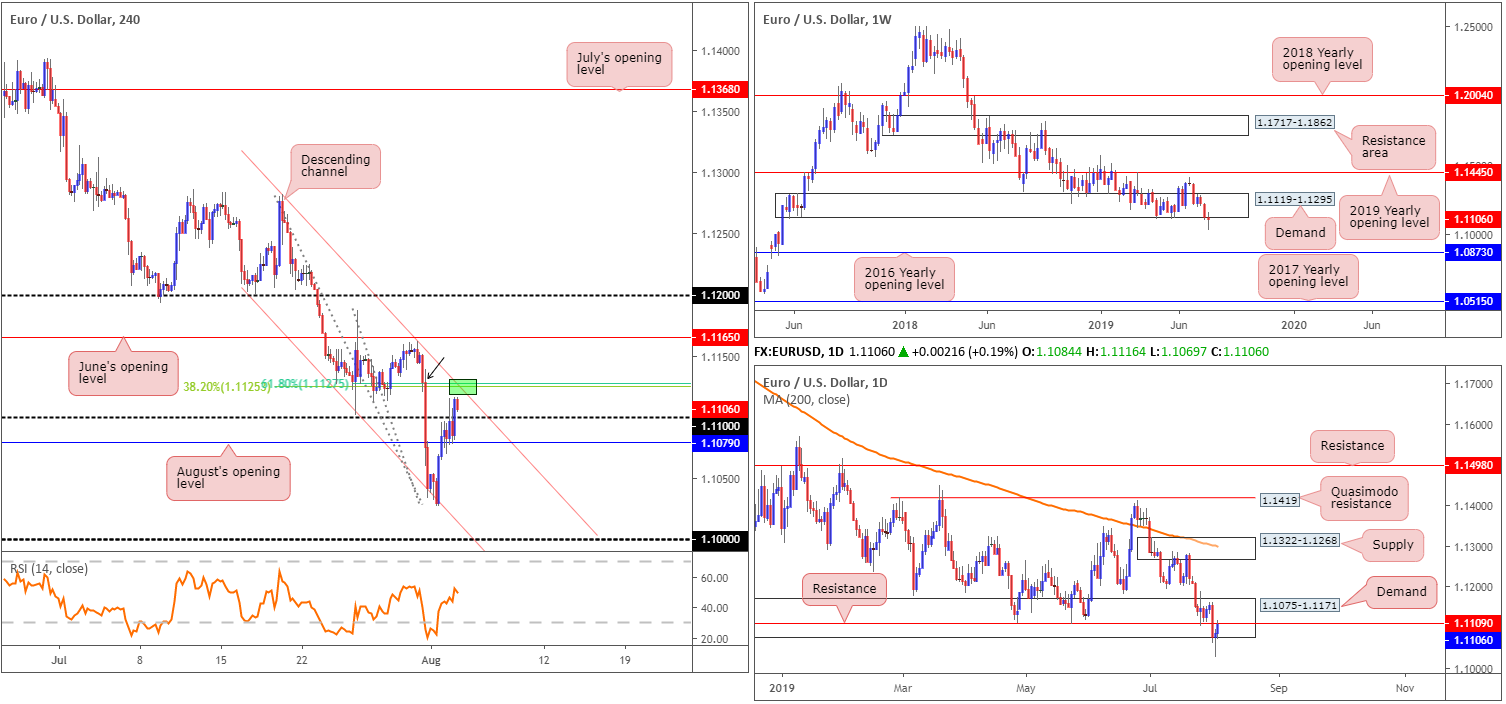Select the 'Demand' callout on the weekly chart
The image size is (1506, 704).
coord(1299,233)
